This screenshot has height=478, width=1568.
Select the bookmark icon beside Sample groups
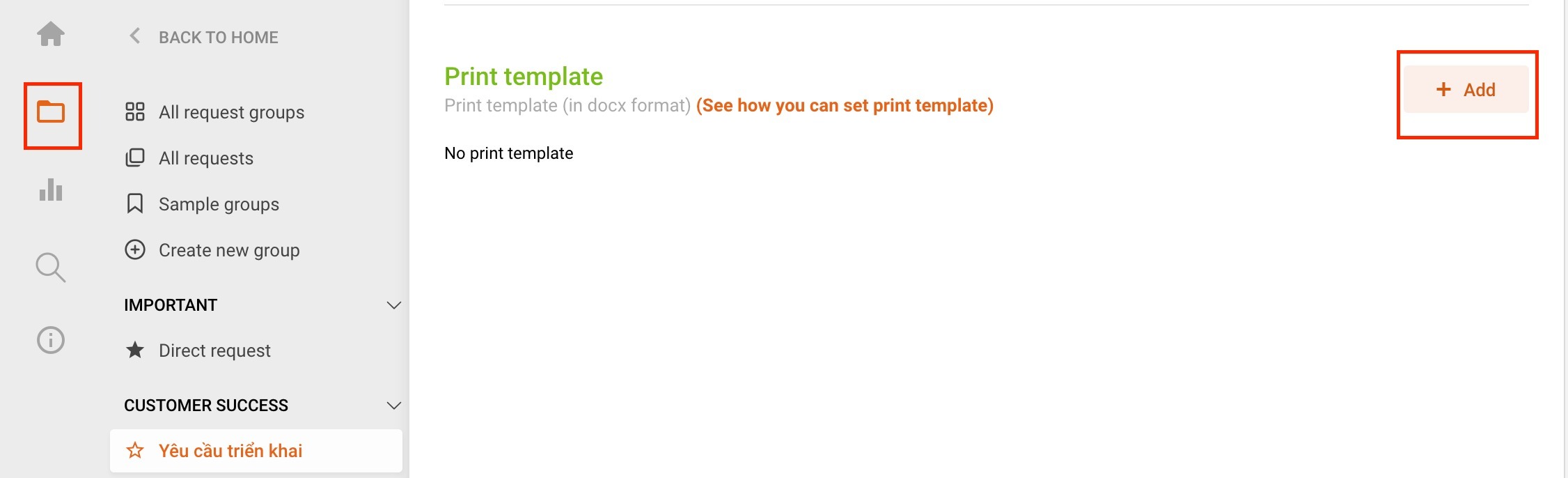point(134,203)
